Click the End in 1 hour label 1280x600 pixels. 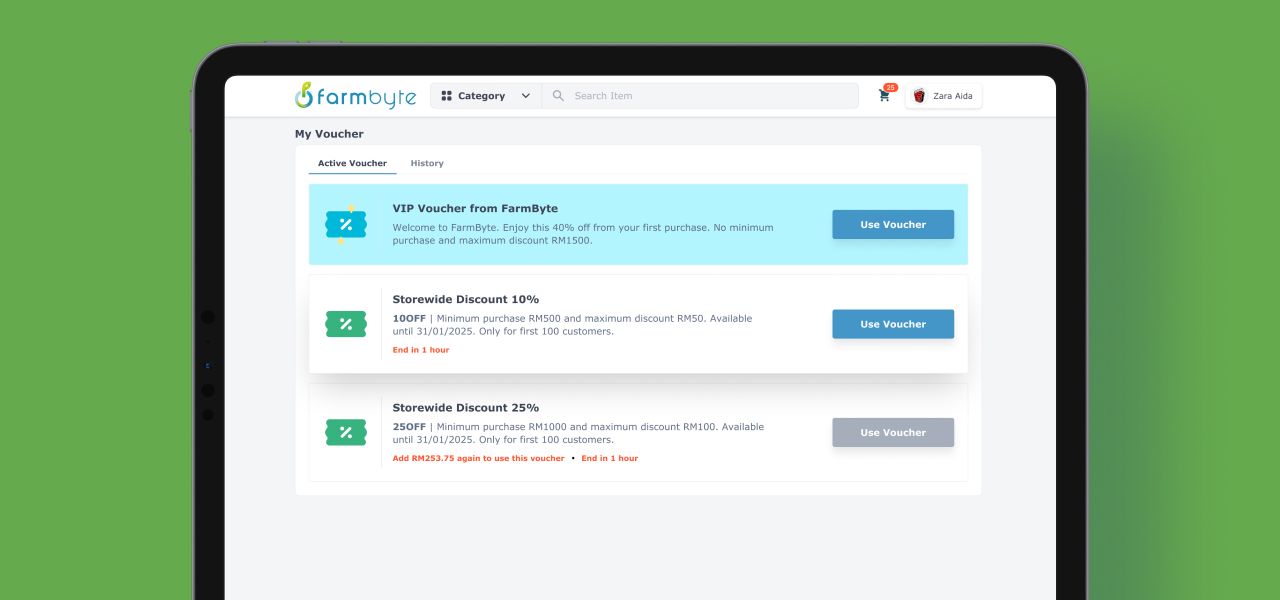point(420,350)
